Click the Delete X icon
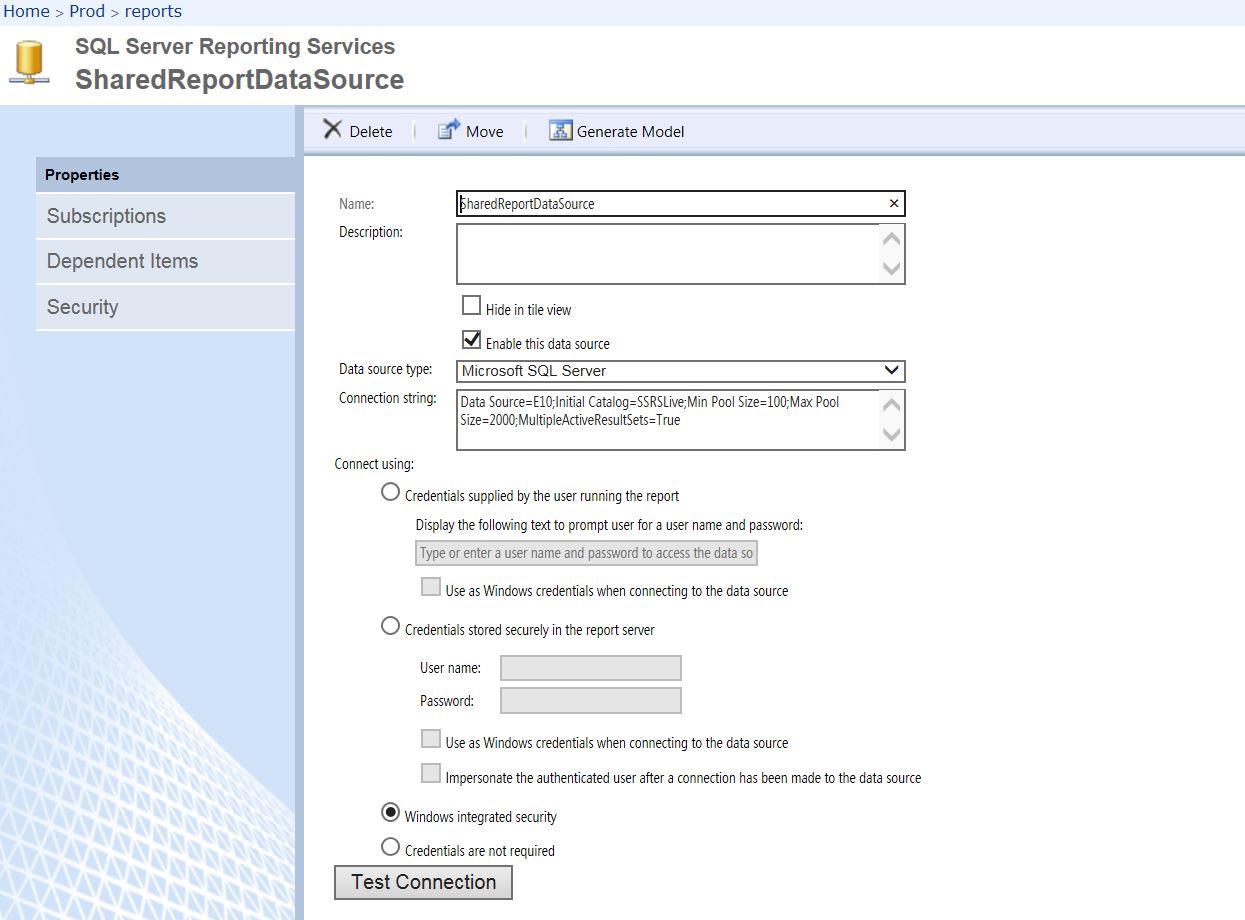1245x920 pixels. 333,130
